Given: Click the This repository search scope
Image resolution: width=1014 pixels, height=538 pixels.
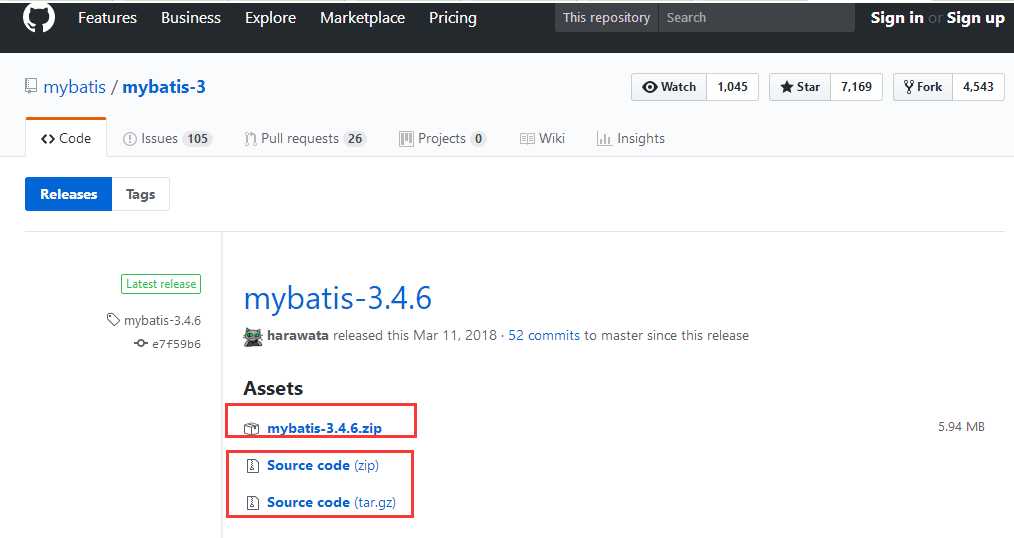Looking at the screenshot, I should [606, 17].
